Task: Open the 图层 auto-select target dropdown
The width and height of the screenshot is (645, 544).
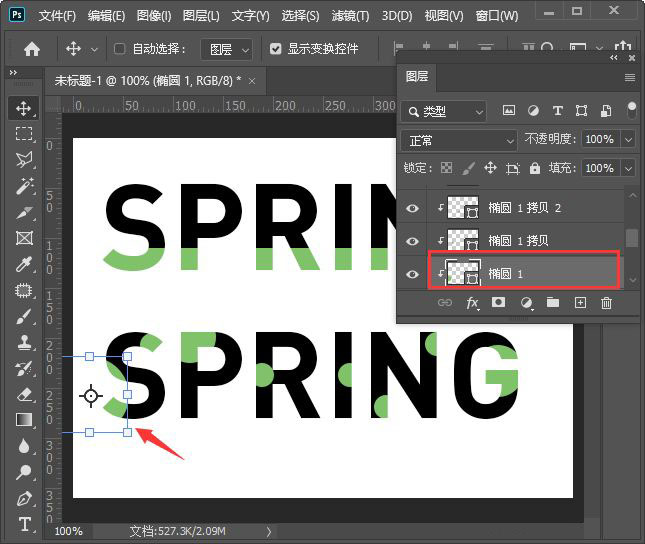Action: (x=226, y=49)
